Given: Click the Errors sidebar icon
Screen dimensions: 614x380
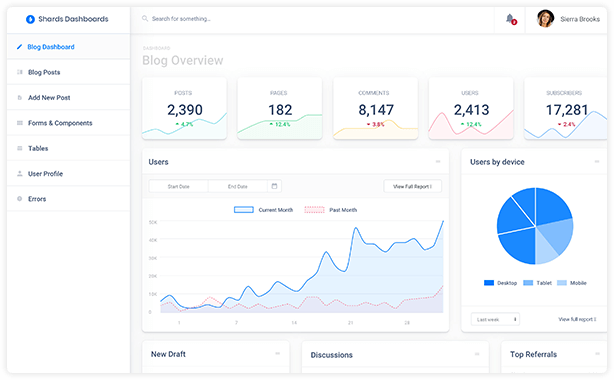Looking at the screenshot, I should click(20, 199).
